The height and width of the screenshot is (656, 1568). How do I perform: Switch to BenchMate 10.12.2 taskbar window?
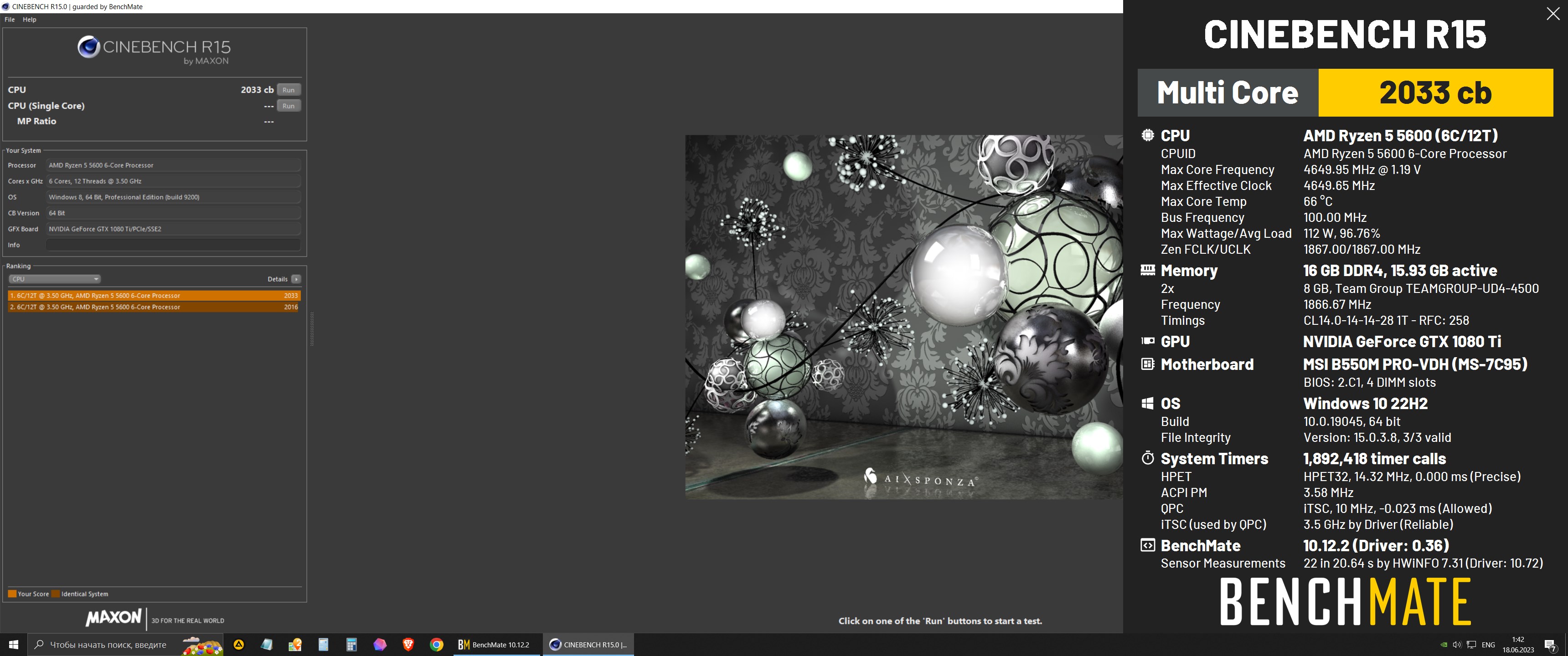[x=496, y=645]
